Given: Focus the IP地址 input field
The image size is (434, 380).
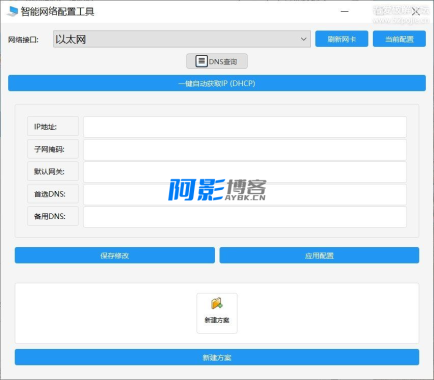Looking at the screenshot, I should click(245, 127).
